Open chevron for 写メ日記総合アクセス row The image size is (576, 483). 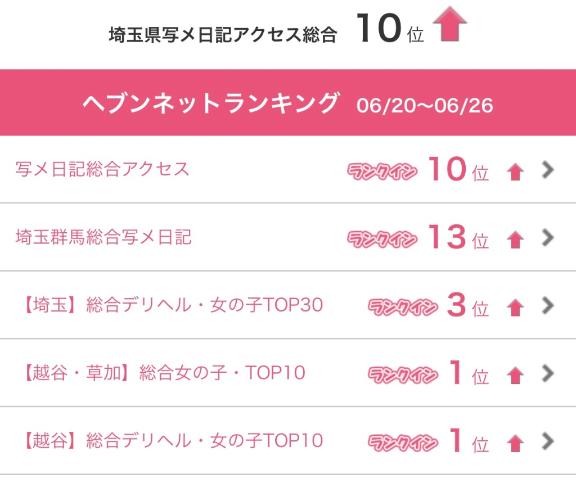pos(548,170)
